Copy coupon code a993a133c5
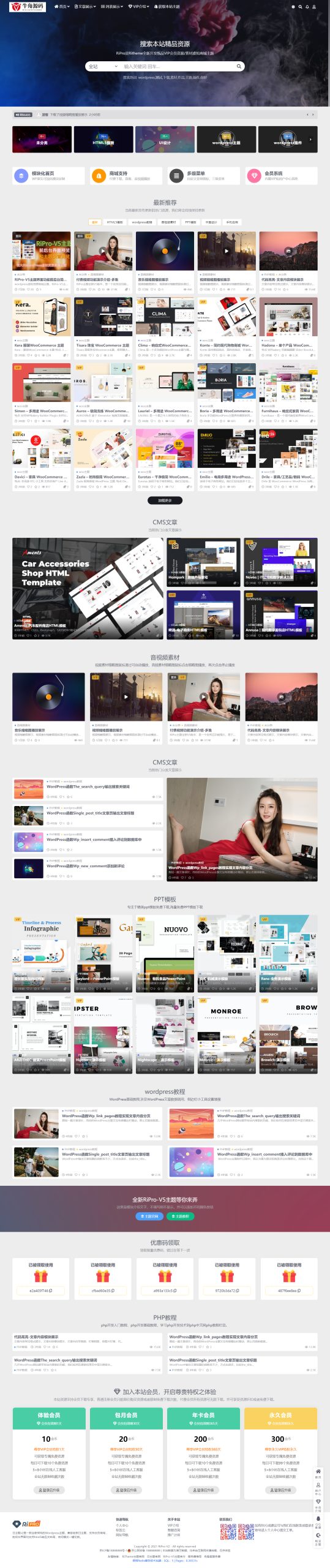 (x=165, y=1291)
